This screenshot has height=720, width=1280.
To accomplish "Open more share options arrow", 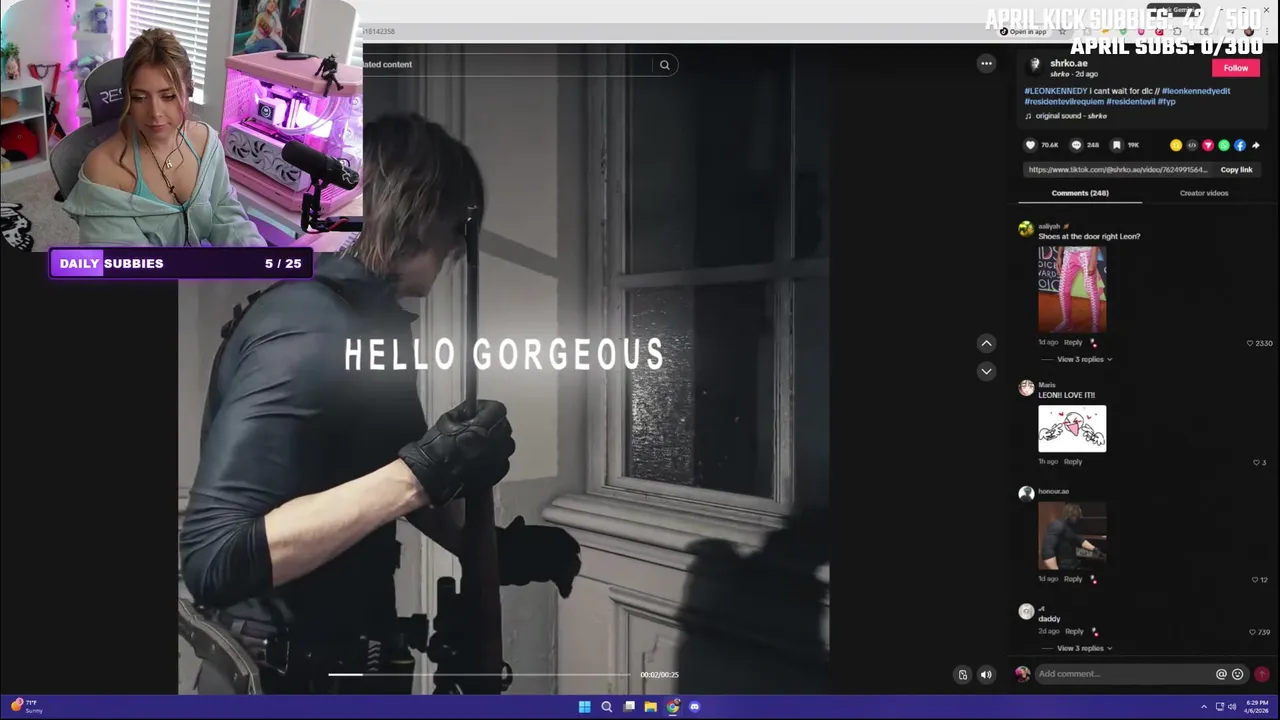I will [x=1256, y=145].
